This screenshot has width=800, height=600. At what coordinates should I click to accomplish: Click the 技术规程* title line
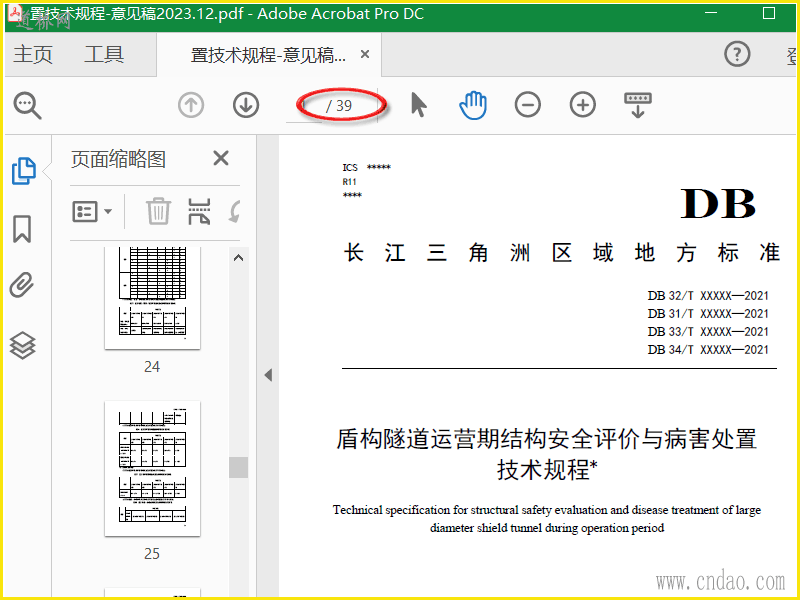[547, 469]
